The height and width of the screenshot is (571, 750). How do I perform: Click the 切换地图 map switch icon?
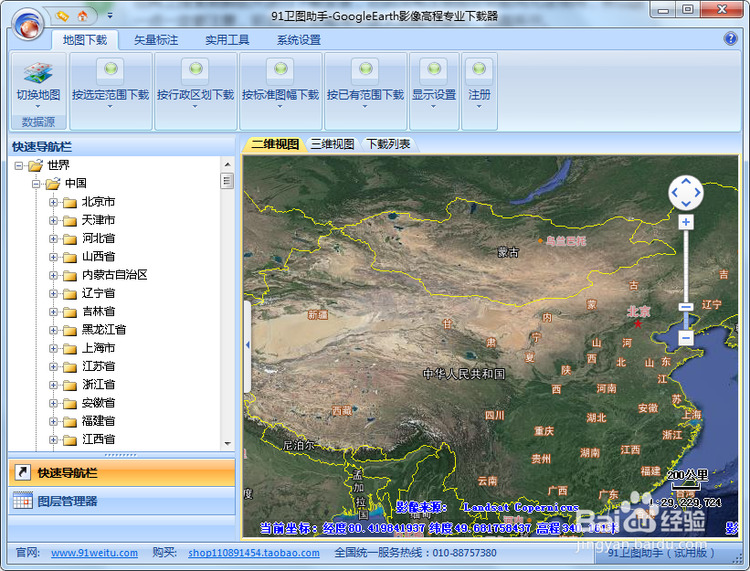coord(38,73)
